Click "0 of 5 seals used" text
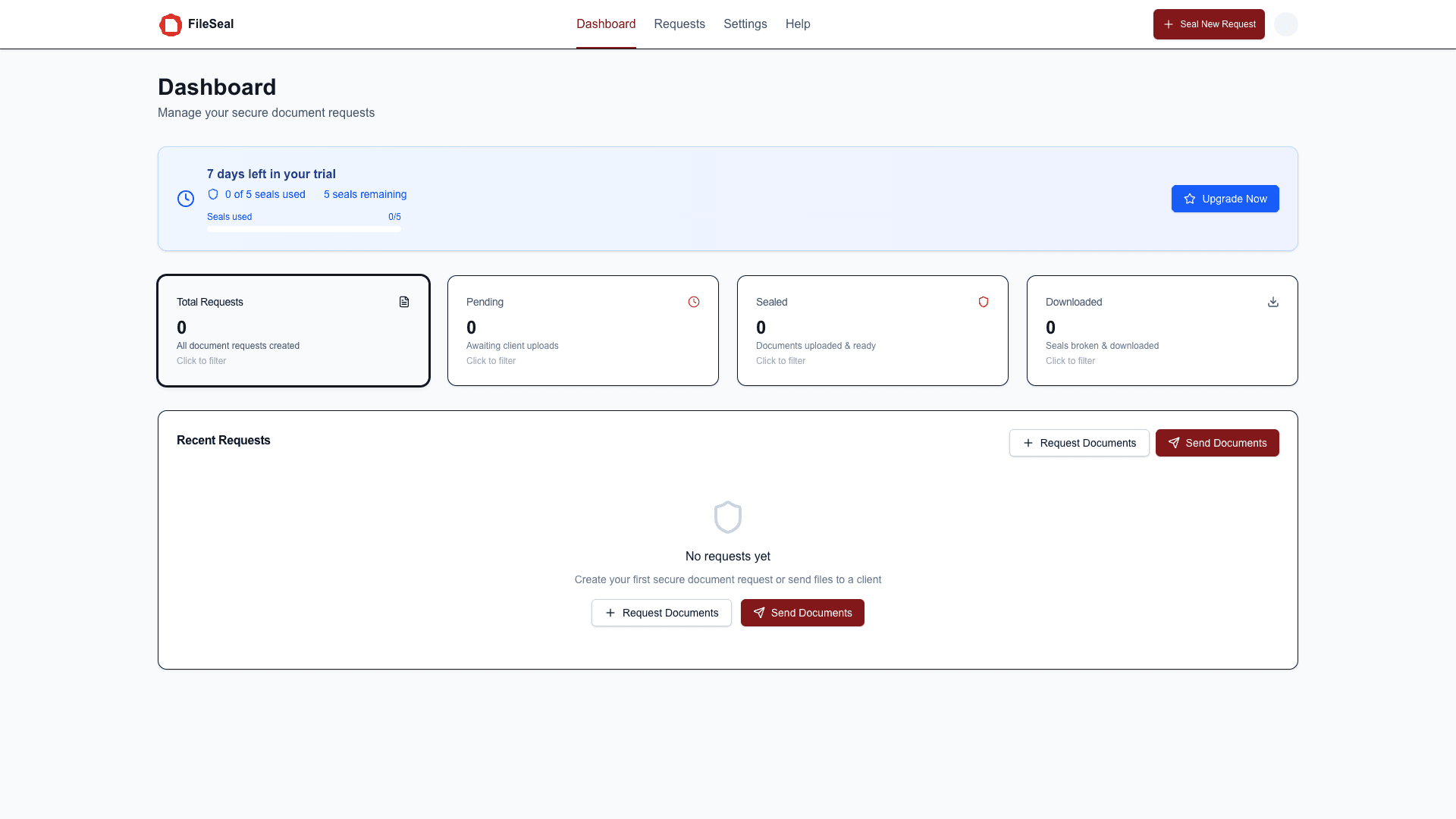 point(265,194)
